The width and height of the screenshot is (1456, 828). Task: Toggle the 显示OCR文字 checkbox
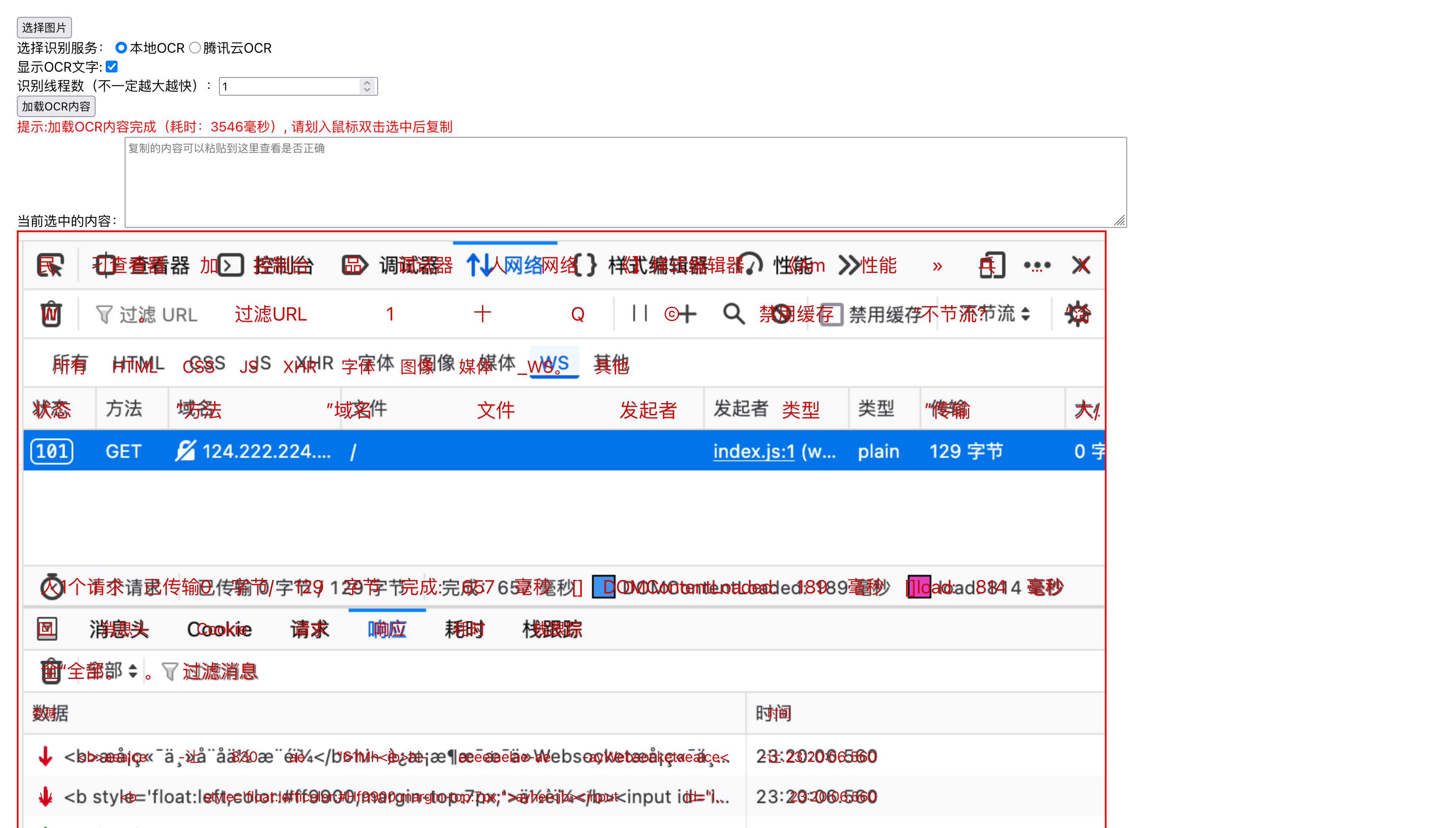click(112, 67)
